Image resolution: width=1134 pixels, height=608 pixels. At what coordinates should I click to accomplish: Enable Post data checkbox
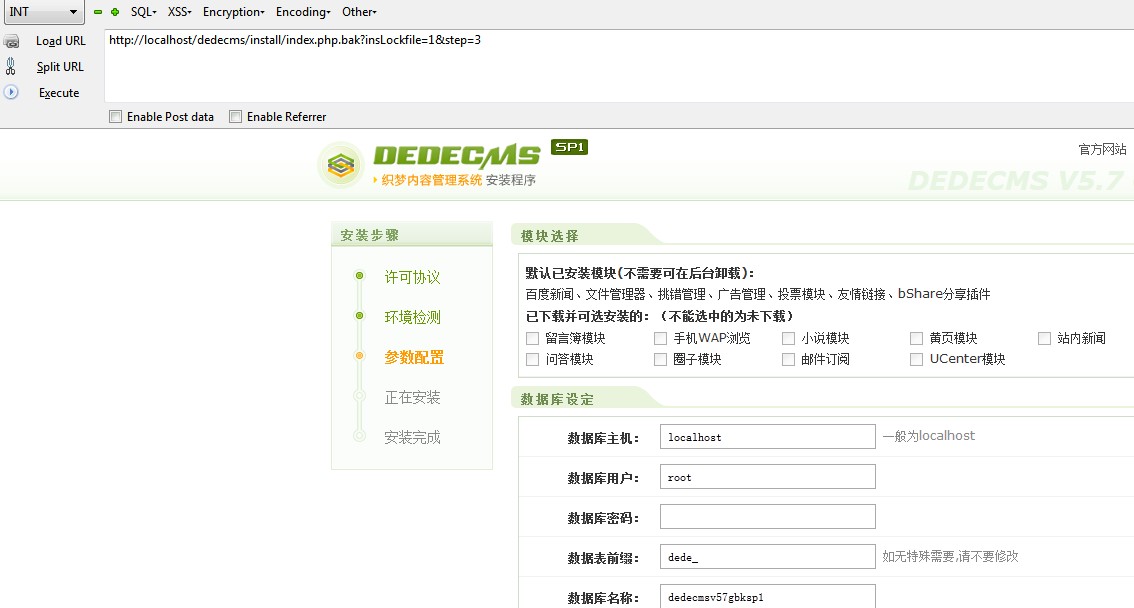click(x=116, y=117)
